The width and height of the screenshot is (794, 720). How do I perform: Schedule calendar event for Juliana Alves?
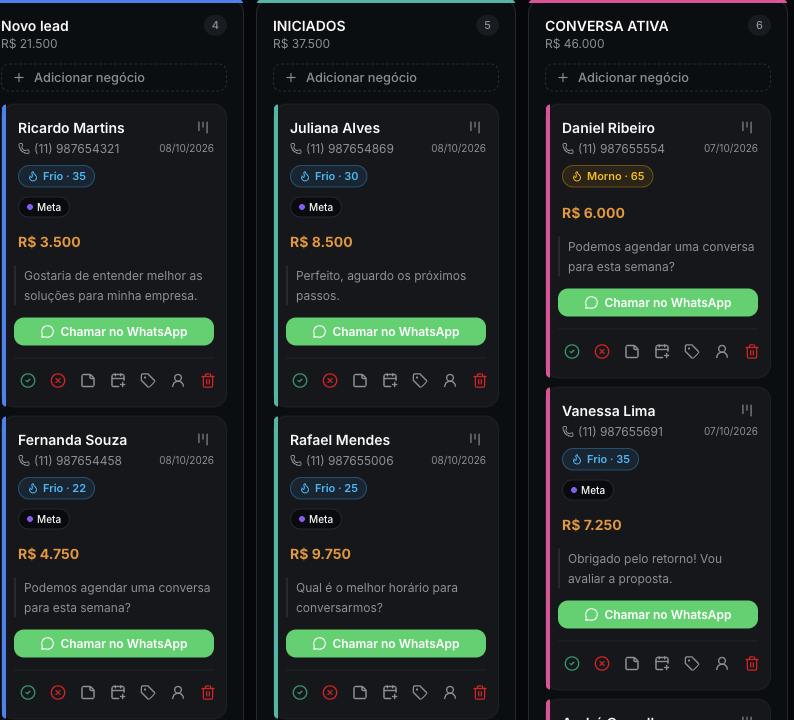tap(390, 380)
